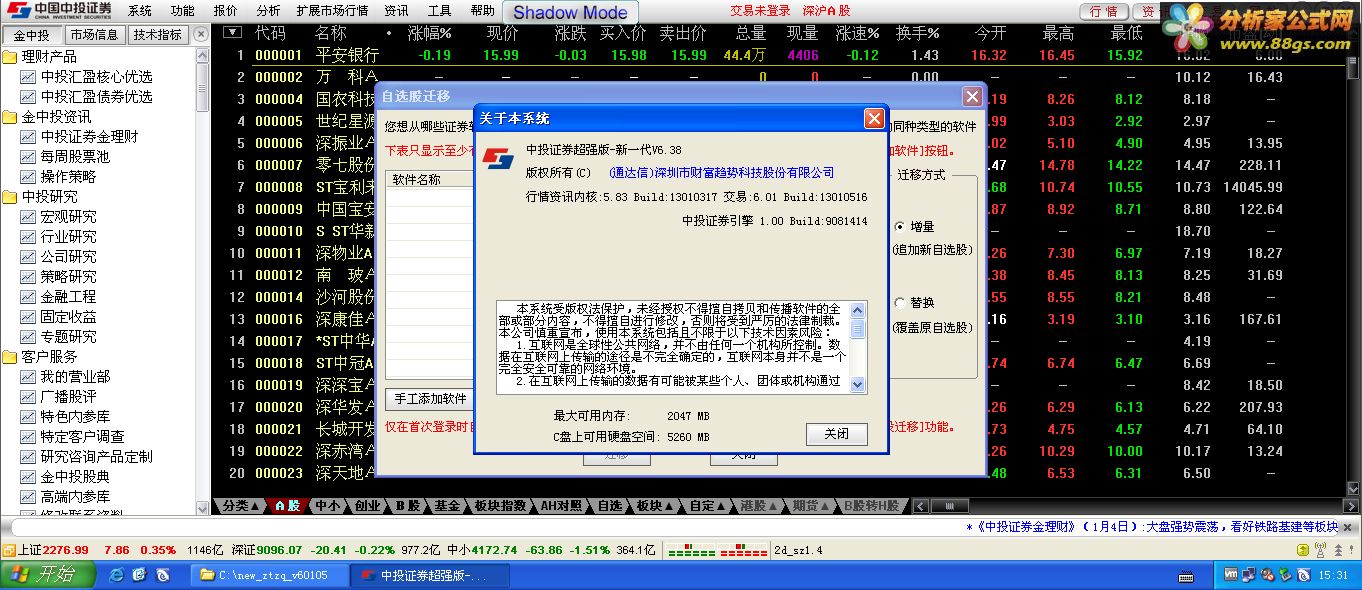Click the antenna connection icon in status bar
Image resolution: width=1362 pixels, height=590 pixels.
click(x=1320, y=550)
